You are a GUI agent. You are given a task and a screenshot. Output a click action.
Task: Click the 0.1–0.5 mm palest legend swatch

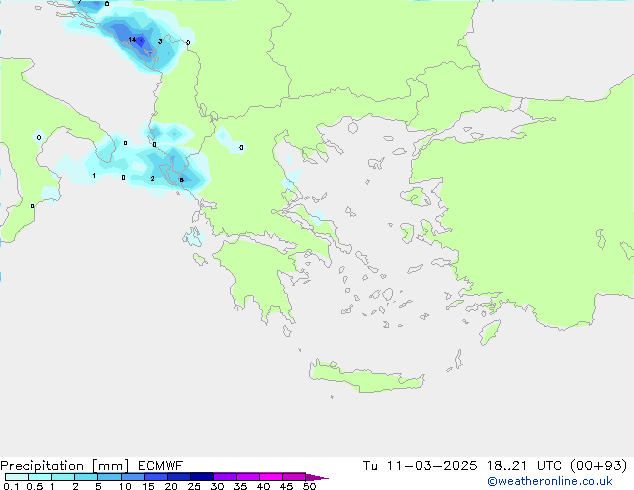(x=17, y=477)
